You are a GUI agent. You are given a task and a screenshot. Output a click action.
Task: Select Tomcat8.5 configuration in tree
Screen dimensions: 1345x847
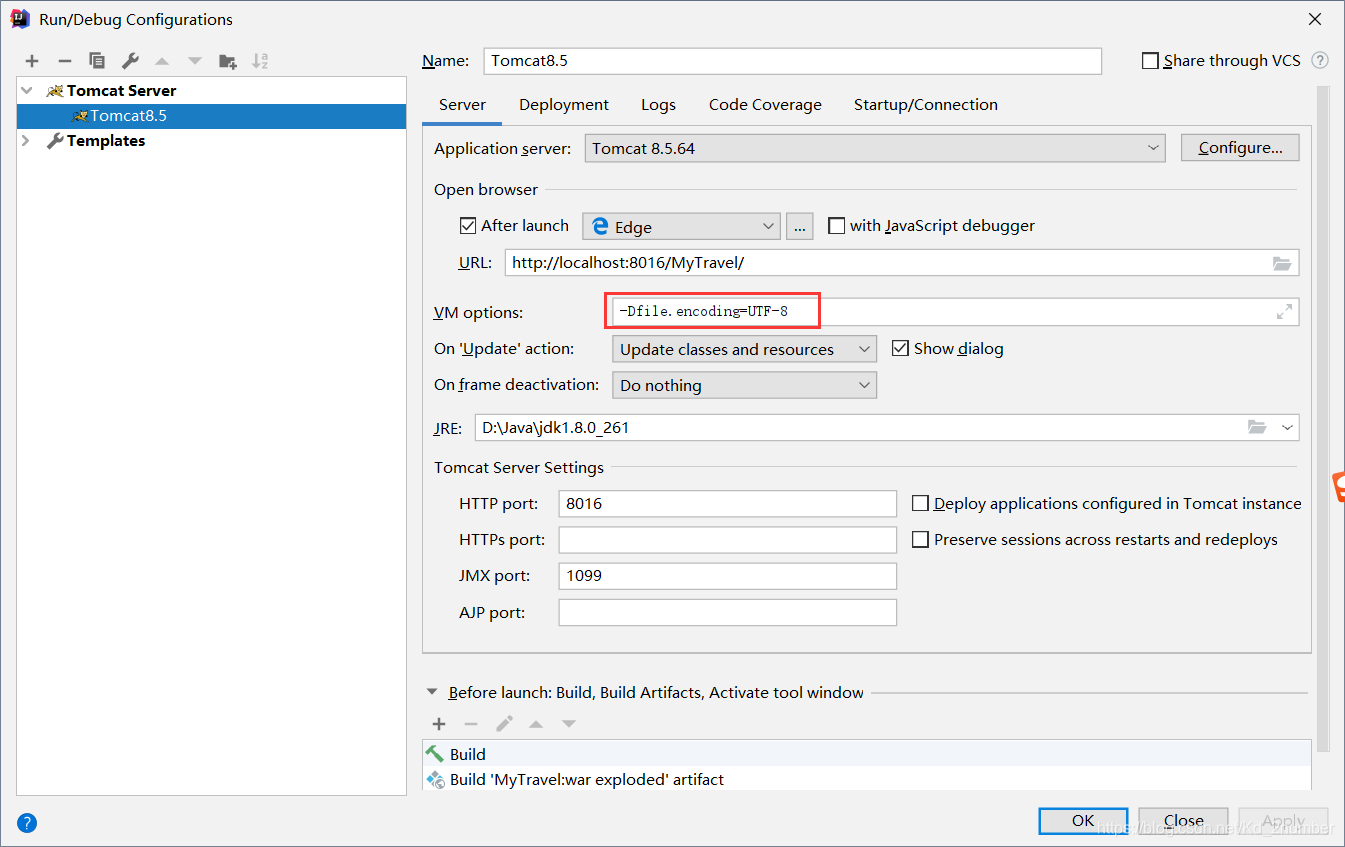click(x=211, y=116)
